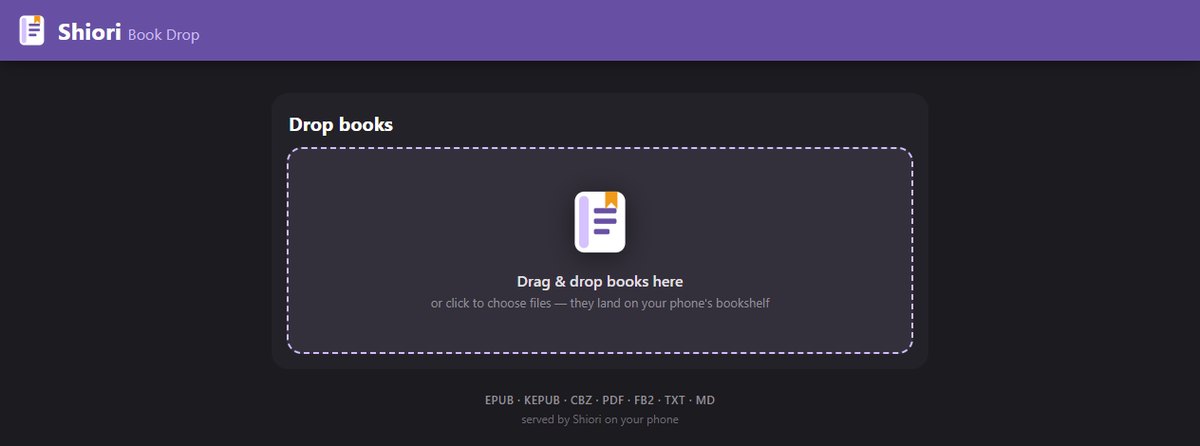The width and height of the screenshot is (1200, 446).
Task: Click the supported formats line starting with EPUB
Action: click(x=600, y=400)
